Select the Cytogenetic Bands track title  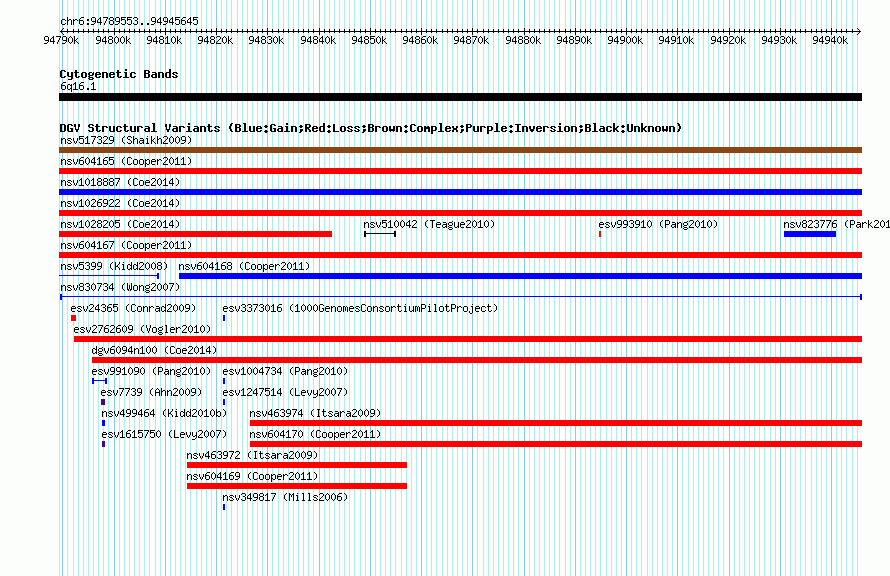[119, 74]
